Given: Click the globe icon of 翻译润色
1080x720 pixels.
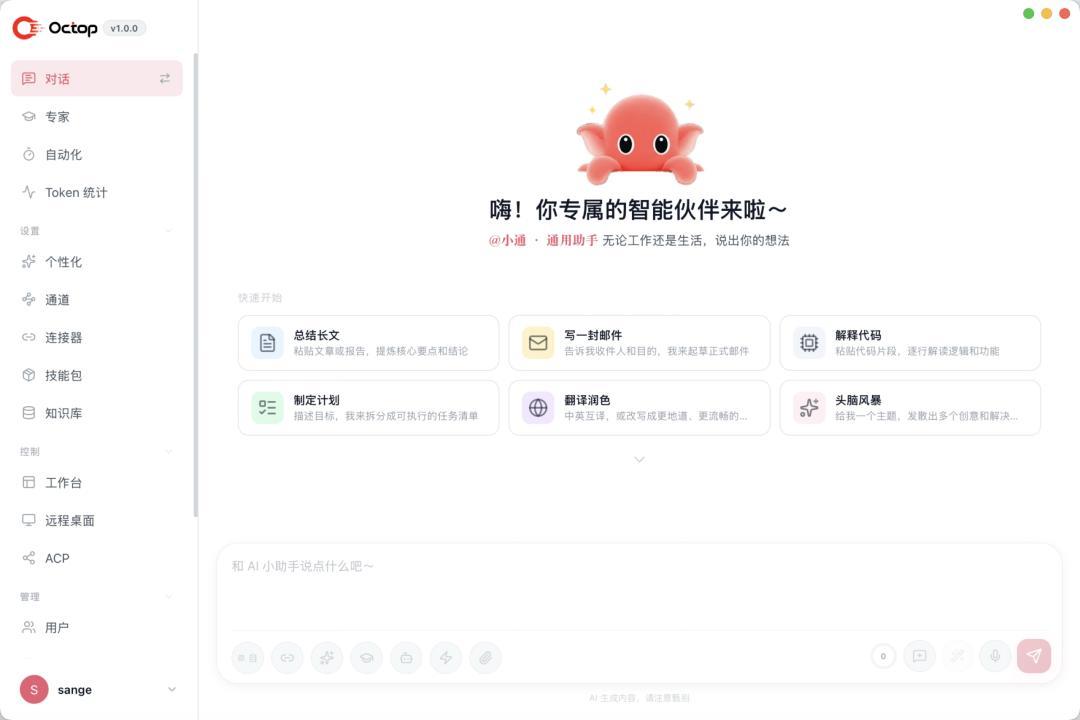Looking at the screenshot, I should (x=538, y=407).
